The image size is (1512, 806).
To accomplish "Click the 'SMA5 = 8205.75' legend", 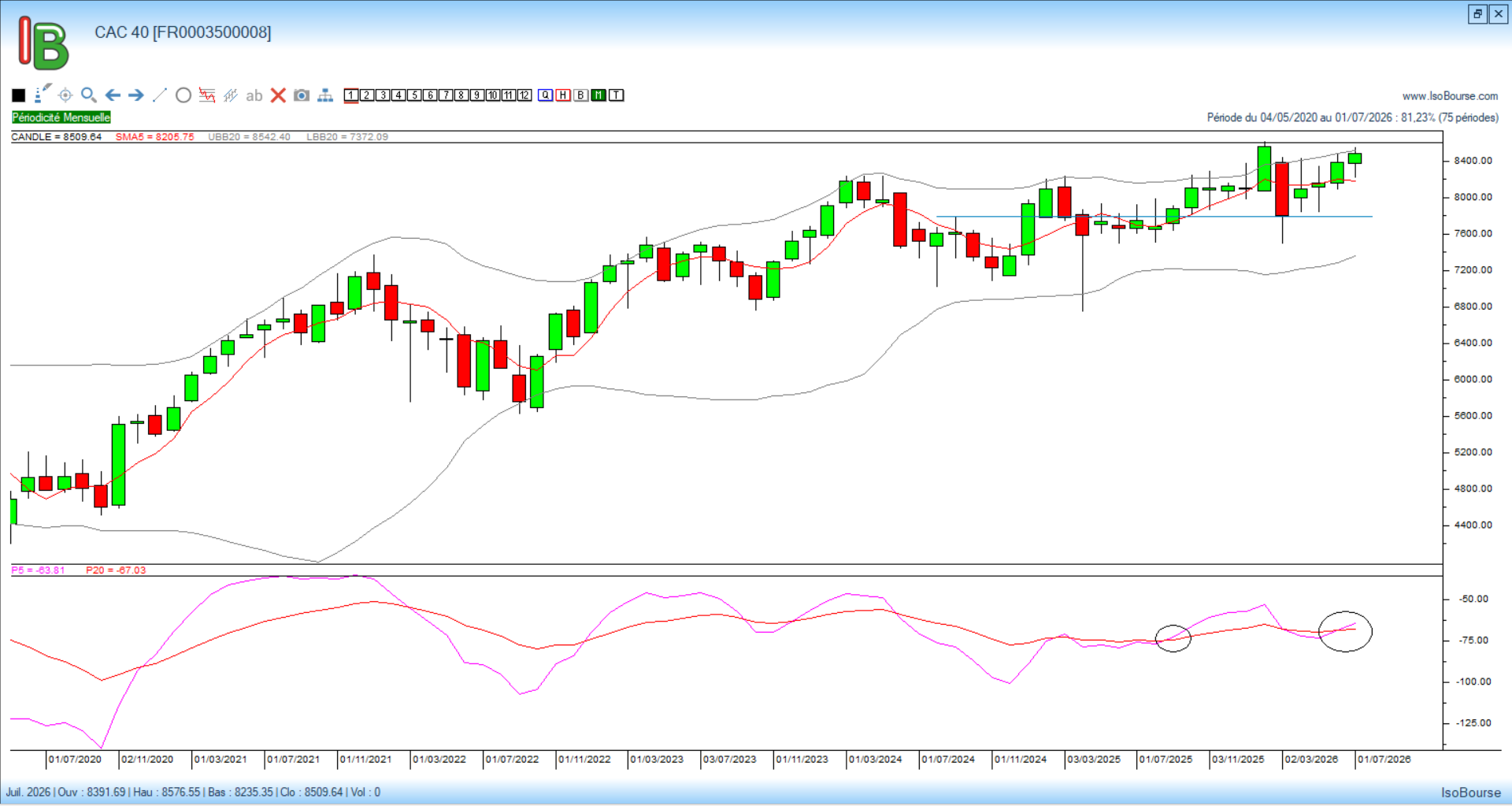I will pos(154,137).
